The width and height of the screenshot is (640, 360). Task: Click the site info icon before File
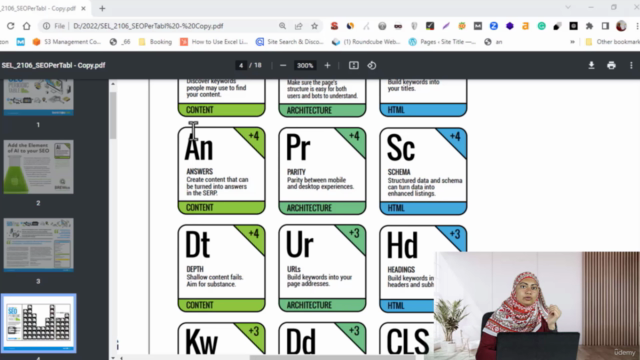[47, 26]
